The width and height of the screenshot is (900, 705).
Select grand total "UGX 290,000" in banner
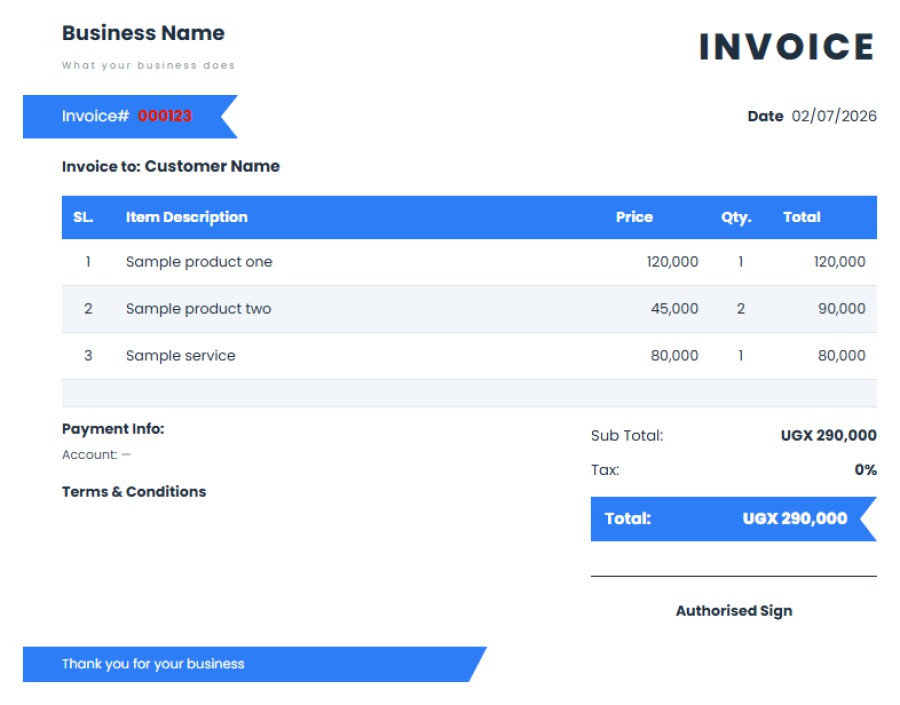[795, 518]
